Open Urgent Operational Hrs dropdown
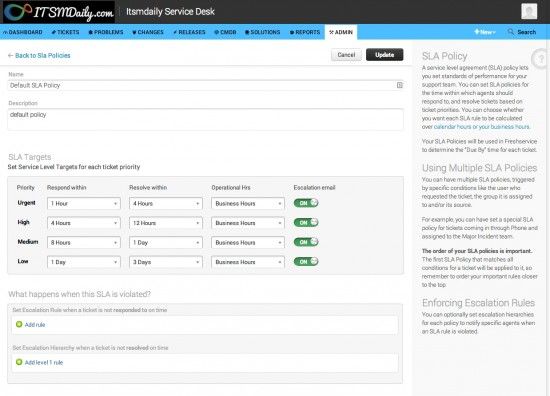This screenshot has height=396, width=550. (248, 203)
